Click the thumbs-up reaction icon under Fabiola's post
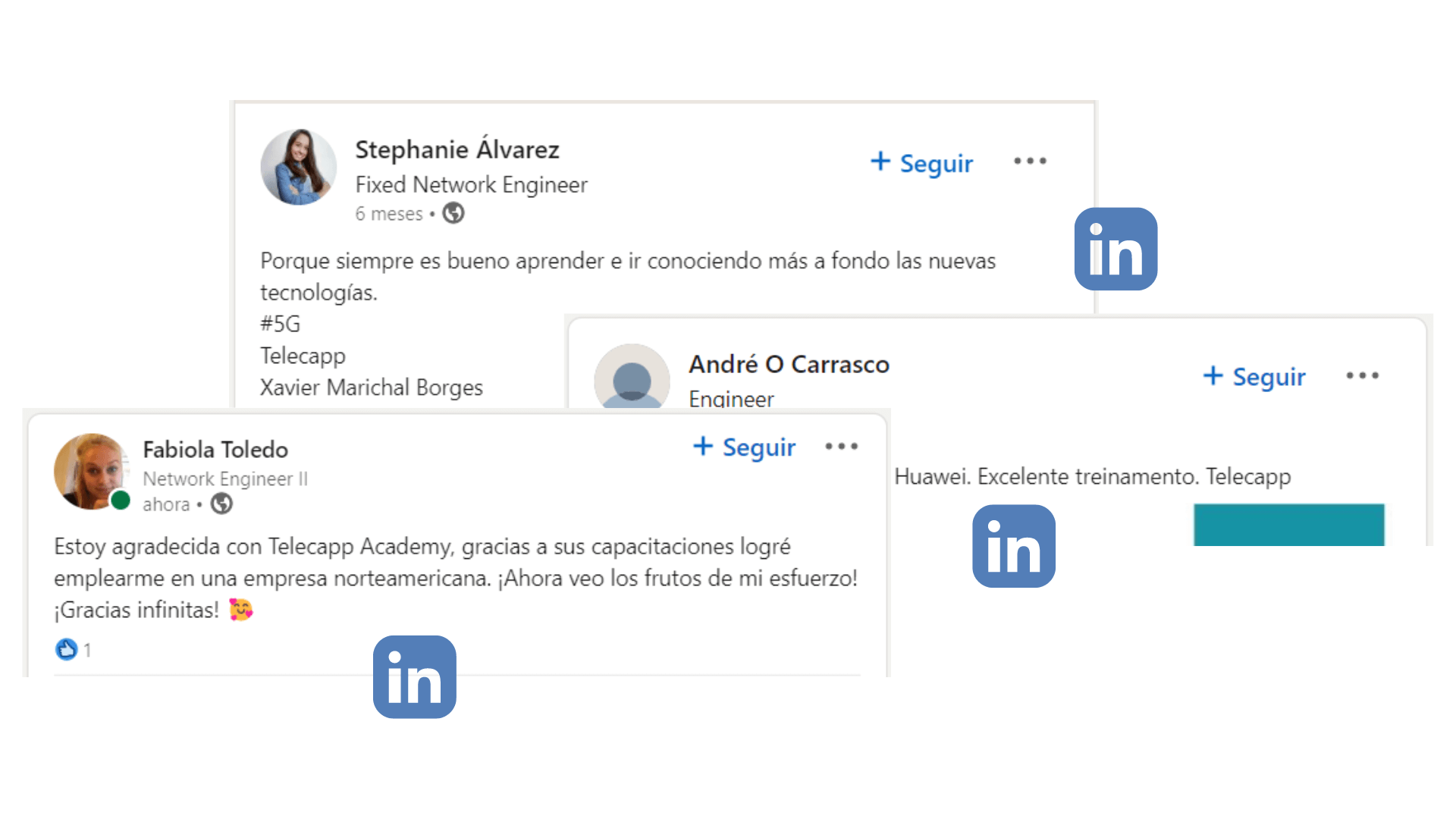Viewport: 1456px width, 819px height. [65, 649]
